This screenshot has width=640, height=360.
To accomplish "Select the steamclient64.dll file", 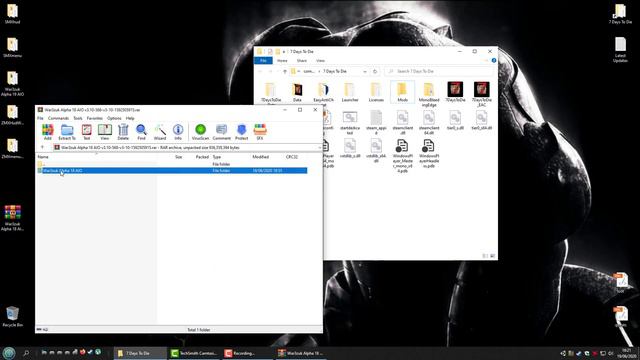I will [429, 123].
